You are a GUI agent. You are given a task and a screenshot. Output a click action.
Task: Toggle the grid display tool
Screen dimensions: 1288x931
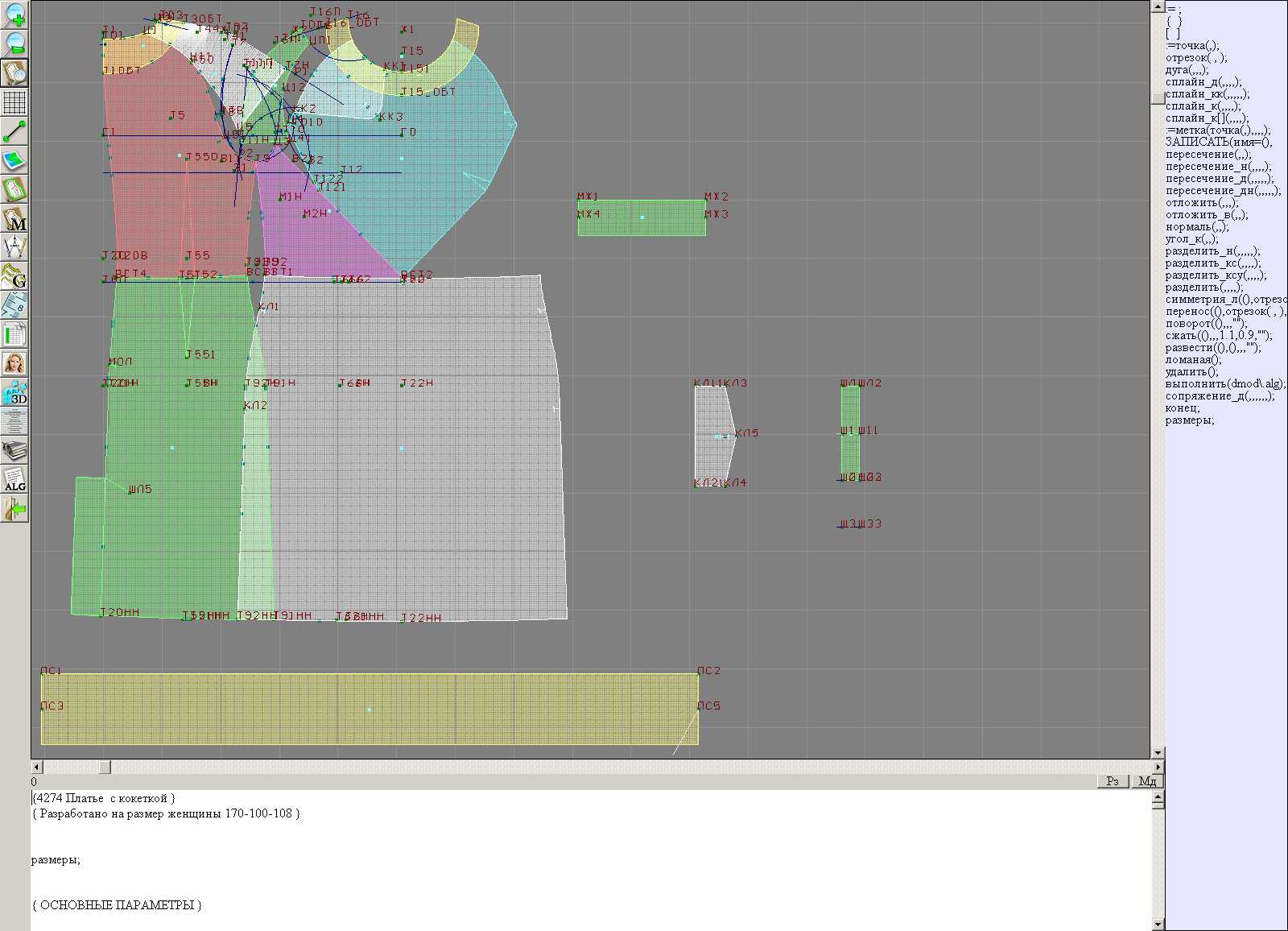[14, 102]
